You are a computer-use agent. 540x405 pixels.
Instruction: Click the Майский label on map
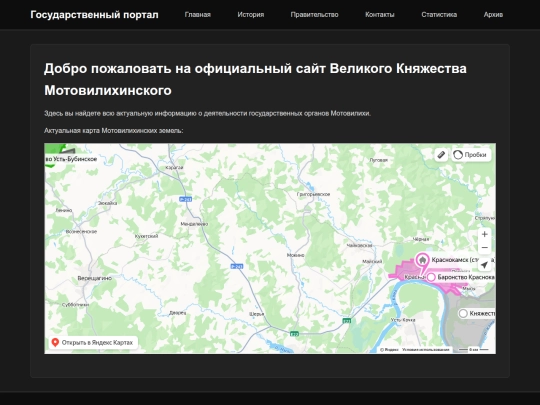coord(372,261)
